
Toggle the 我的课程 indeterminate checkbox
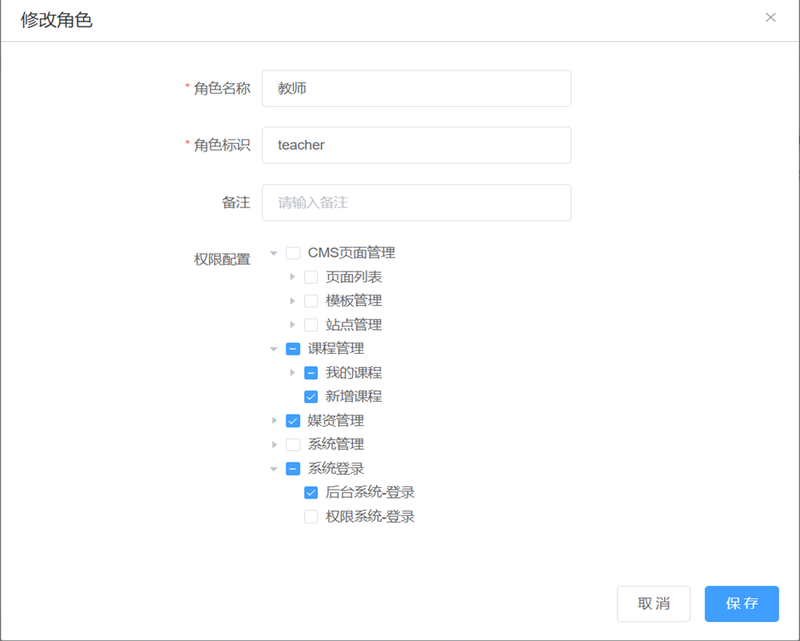coord(311,373)
